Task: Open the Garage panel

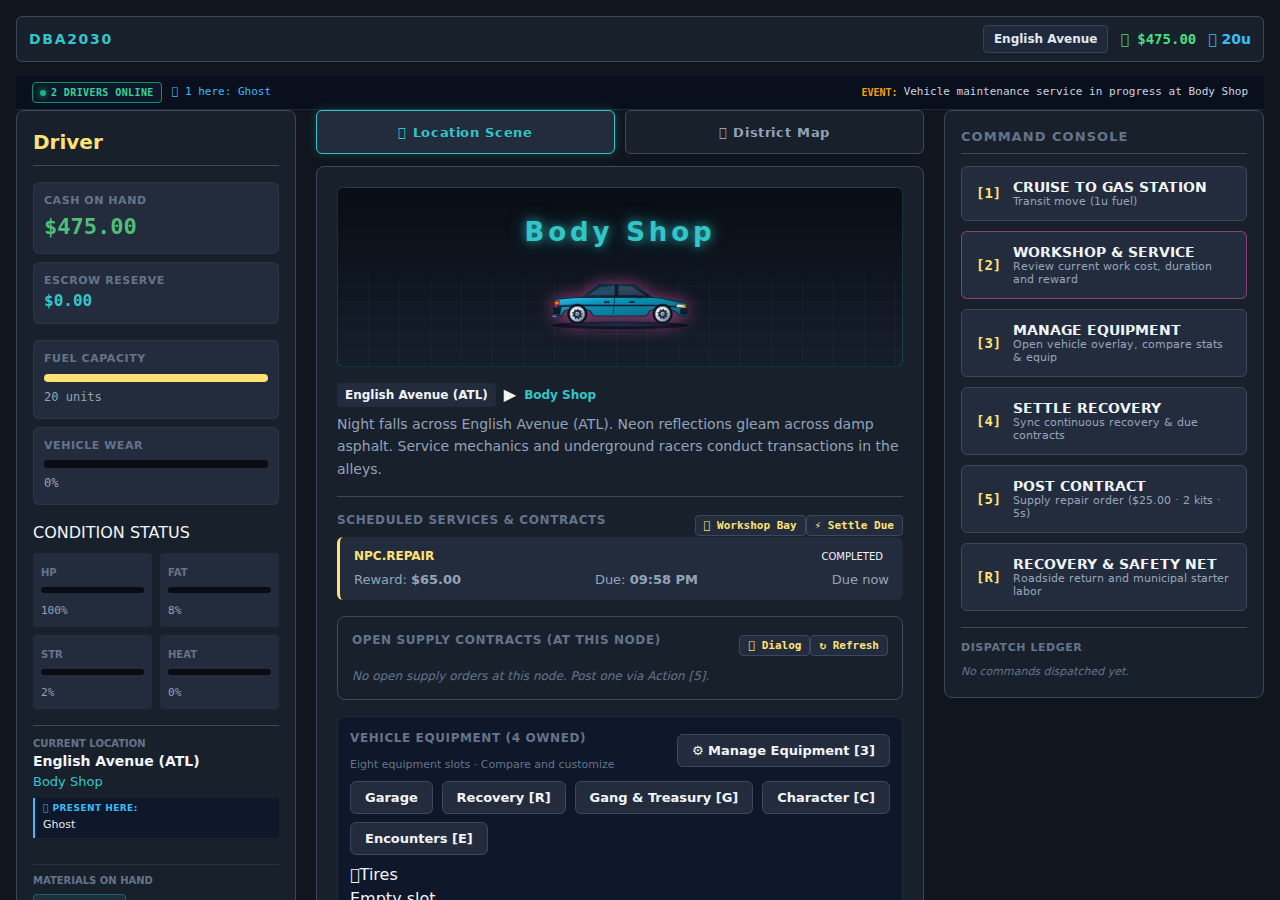Action: click(x=391, y=797)
